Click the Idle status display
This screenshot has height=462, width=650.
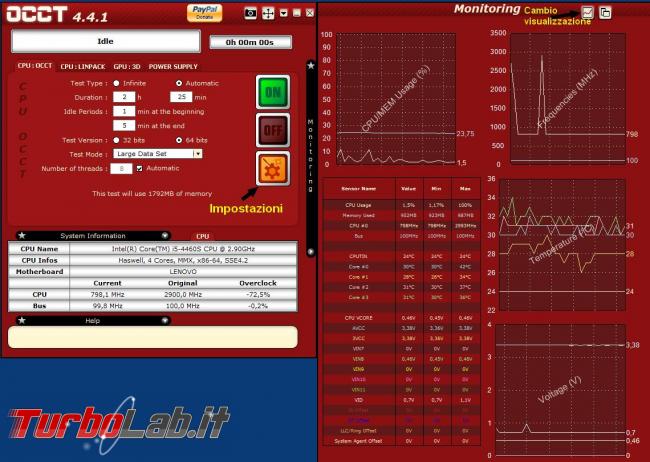click(x=106, y=41)
